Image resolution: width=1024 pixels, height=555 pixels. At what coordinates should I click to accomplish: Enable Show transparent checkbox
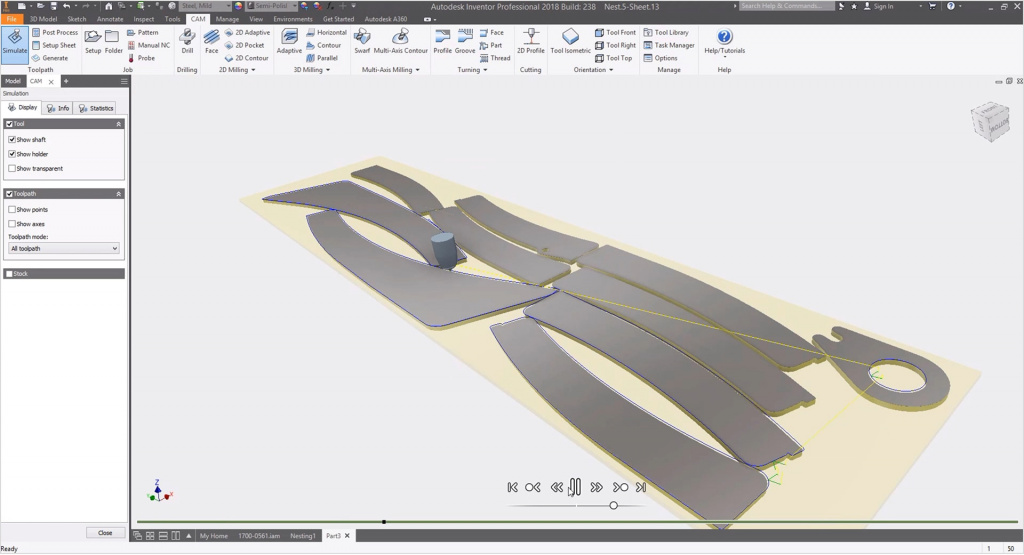click(12, 169)
